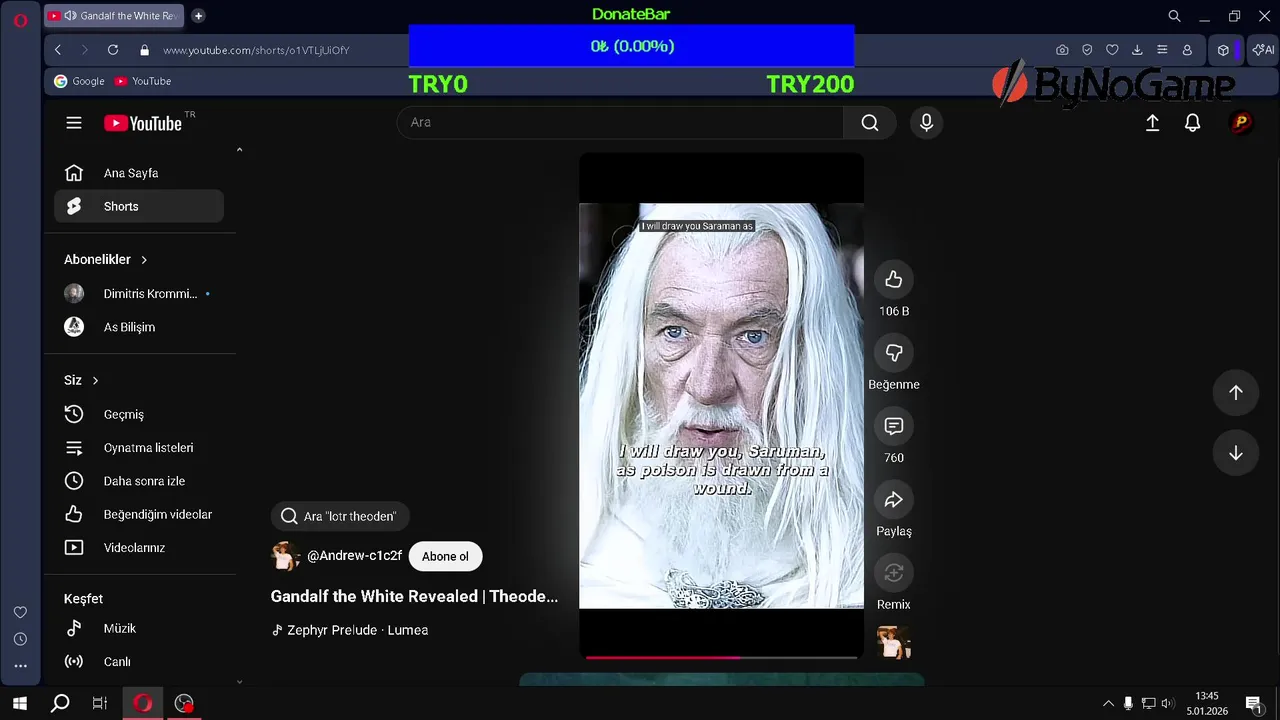This screenshot has width=1280, height=720.
Task: Open the AI assistant button
Action: 1263,50
